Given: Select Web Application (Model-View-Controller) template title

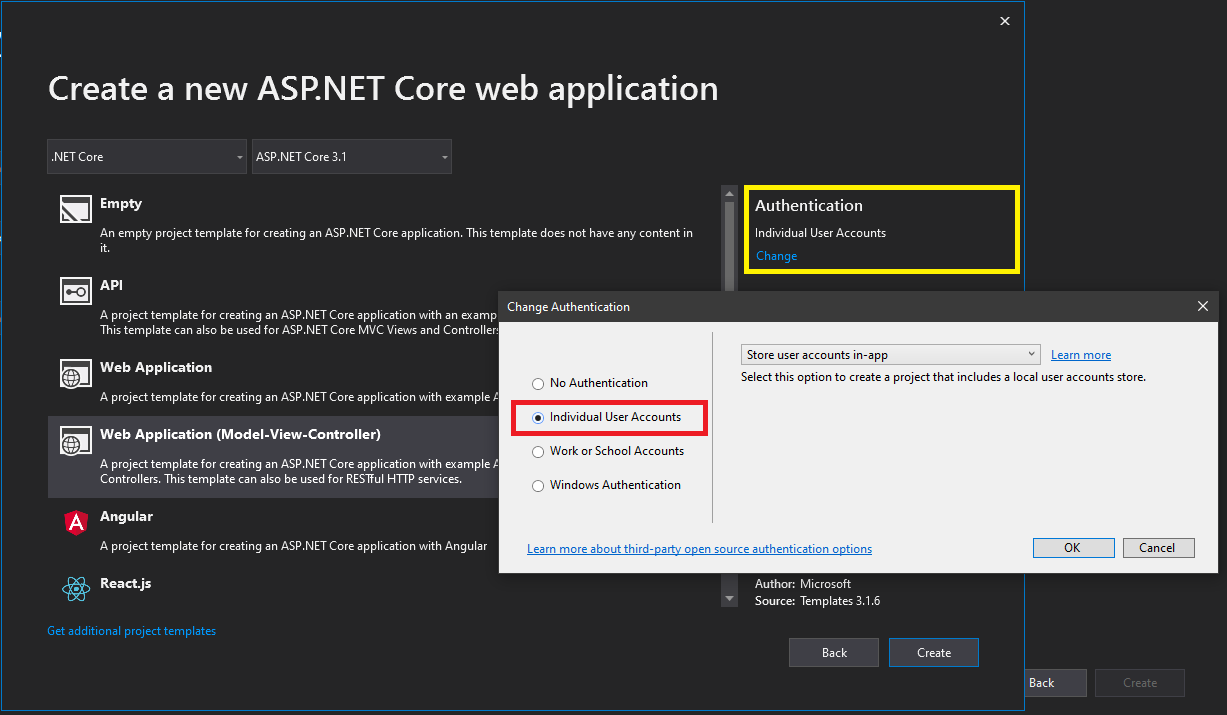Looking at the screenshot, I should 240,435.
